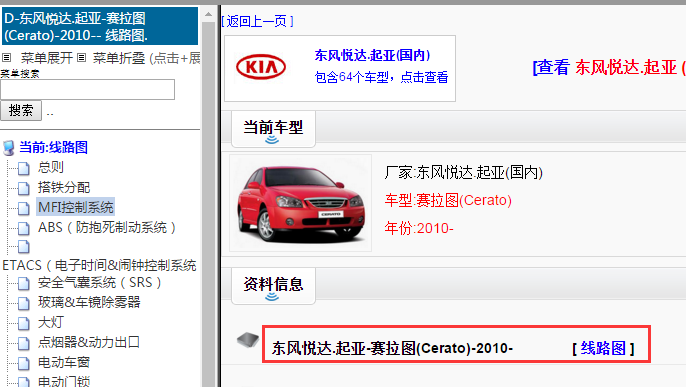This screenshot has height=387, width=686.
Task: Click 东风悦达.起亚-赛拉图(Cerato)-2010- resource title
Action: [392, 349]
